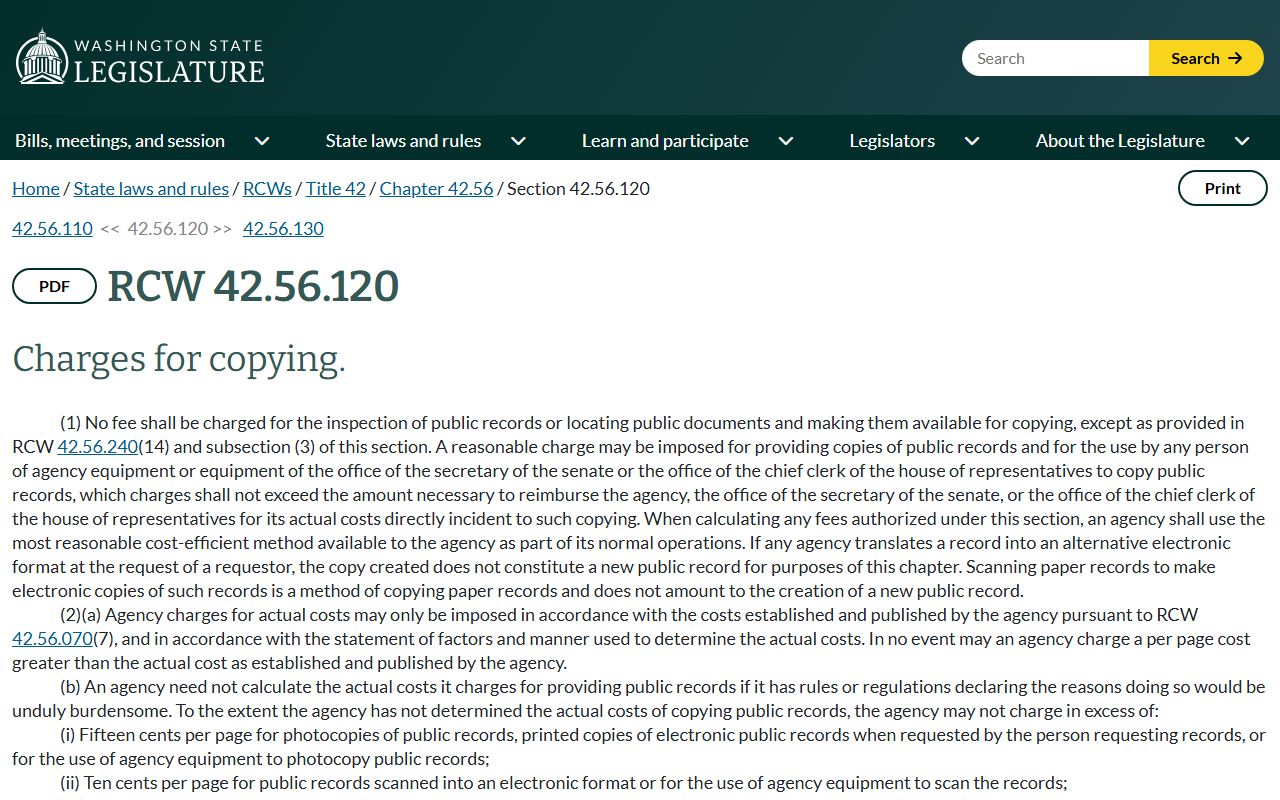
Task: Click the RCW 42.56.120 heading
Action: [253, 286]
